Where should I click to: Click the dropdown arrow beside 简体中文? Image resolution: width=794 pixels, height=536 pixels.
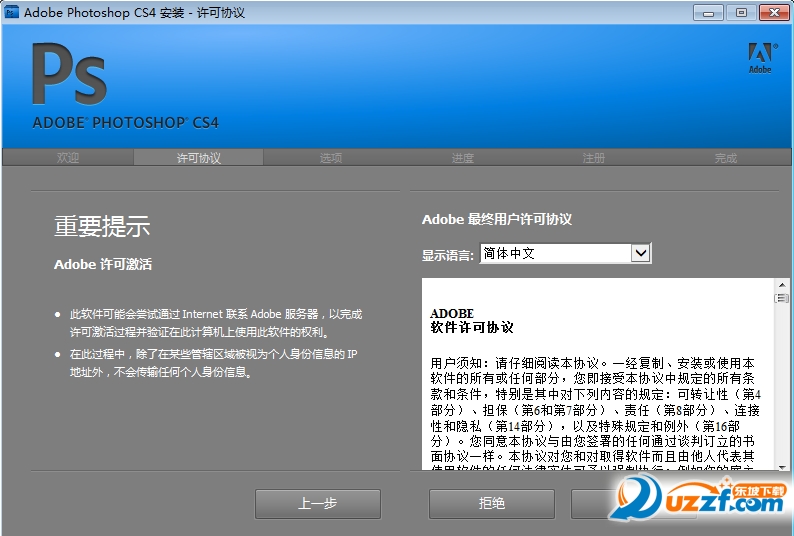tap(641, 253)
